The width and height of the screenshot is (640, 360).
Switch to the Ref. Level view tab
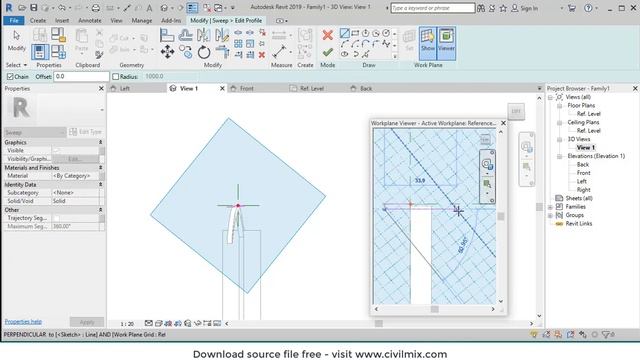point(311,88)
